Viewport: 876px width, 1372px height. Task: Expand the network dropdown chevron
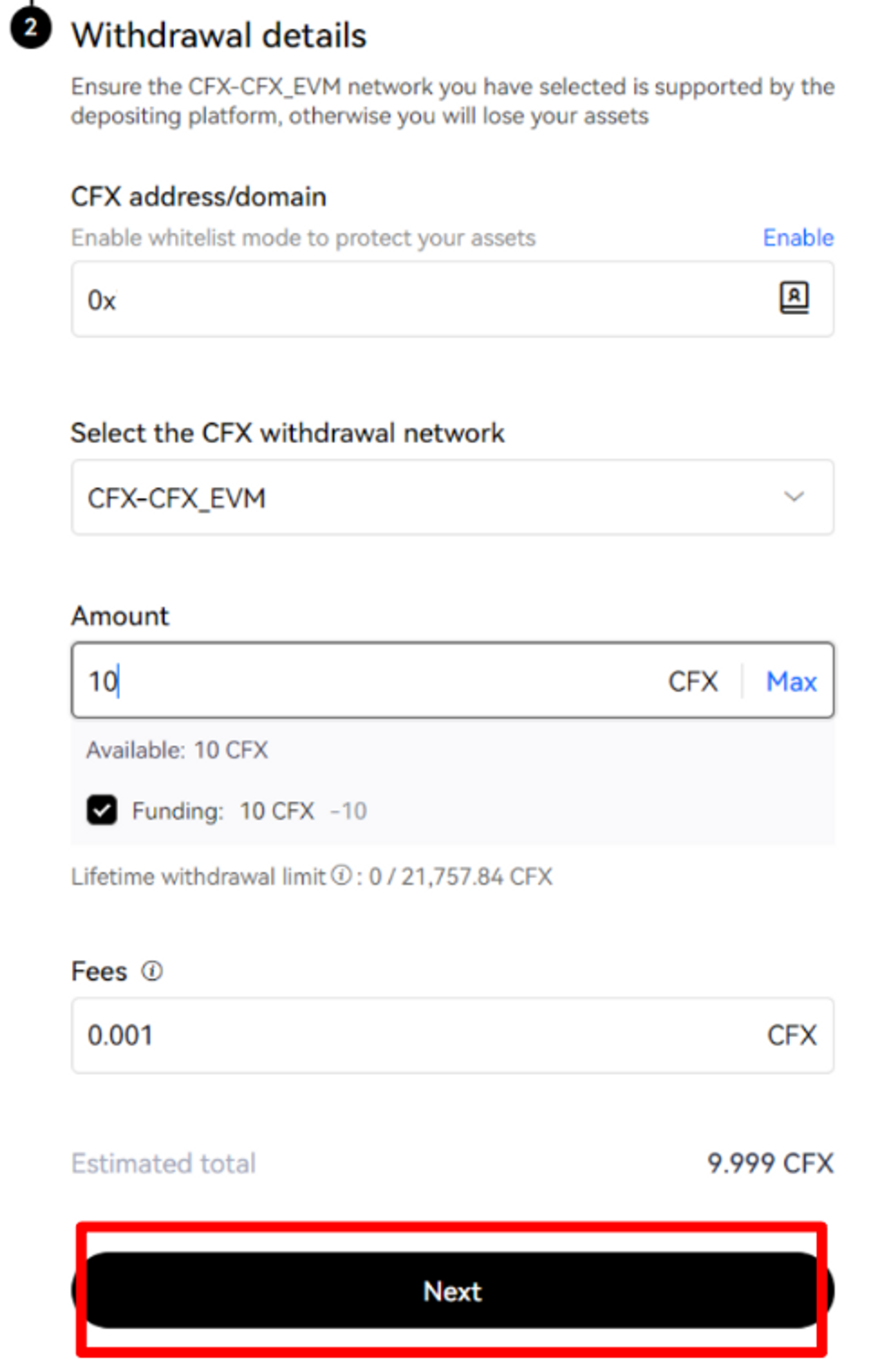tap(793, 496)
